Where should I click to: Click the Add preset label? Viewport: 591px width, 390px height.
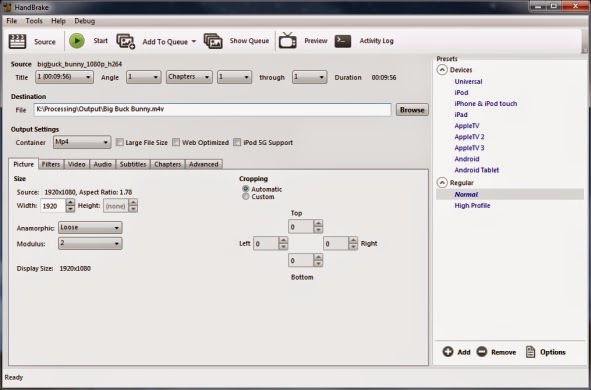click(464, 352)
